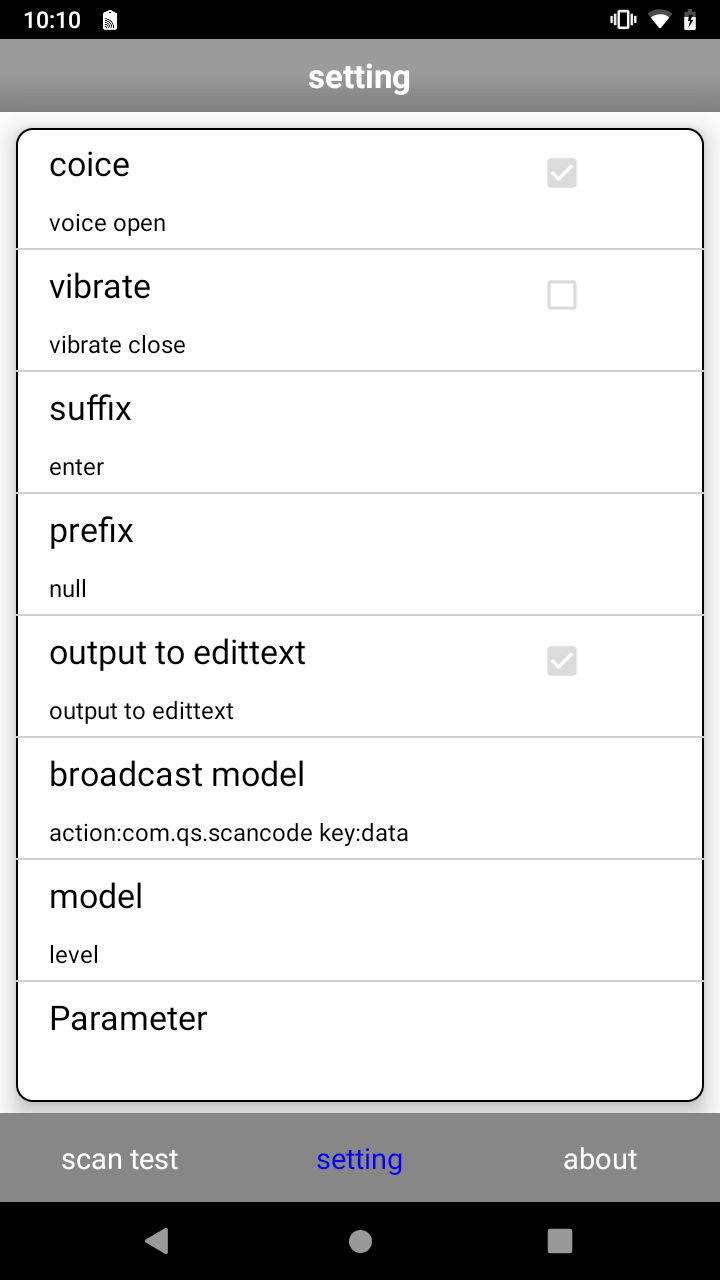Screen dimensions: 720x1280
Task: Enable the vibrate checkbox
Action: coord(562,295)
